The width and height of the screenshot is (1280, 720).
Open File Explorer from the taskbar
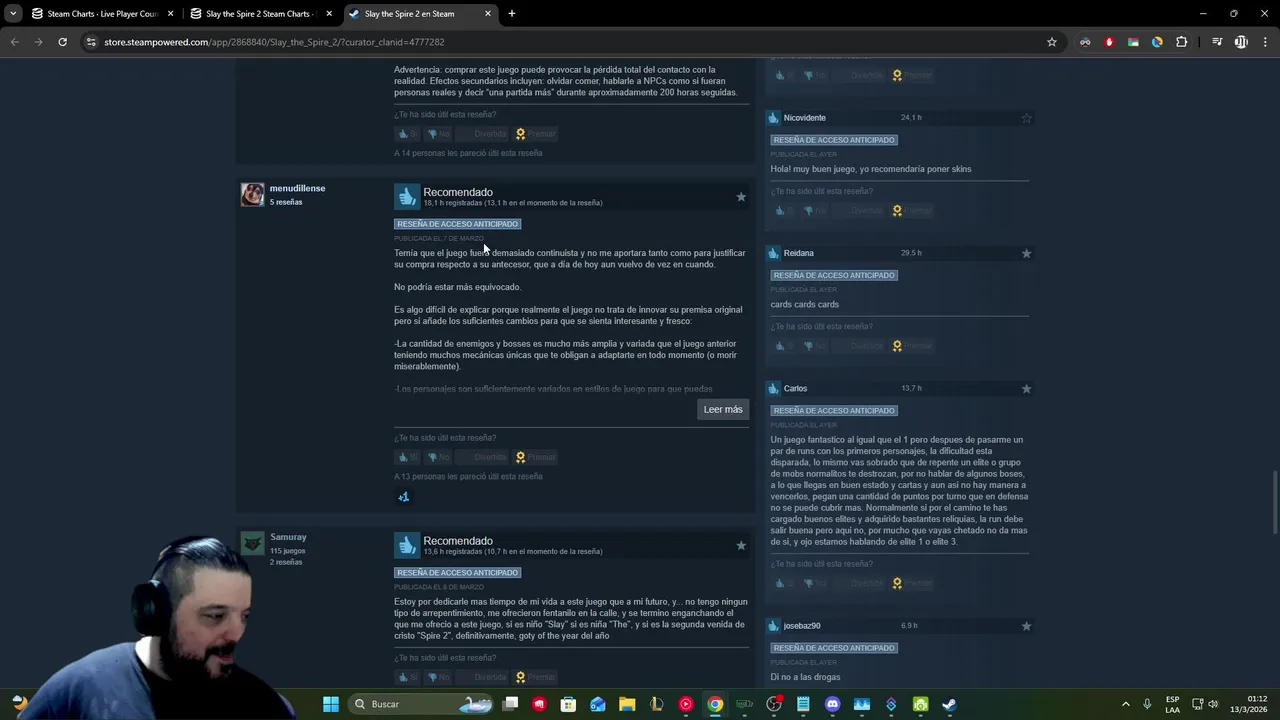point(627,704)
